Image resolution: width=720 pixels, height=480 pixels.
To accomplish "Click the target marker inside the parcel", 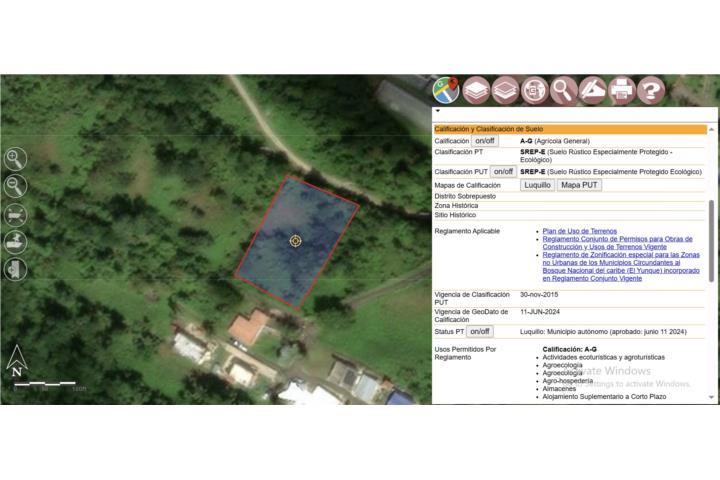I will [x=296, y=240].
